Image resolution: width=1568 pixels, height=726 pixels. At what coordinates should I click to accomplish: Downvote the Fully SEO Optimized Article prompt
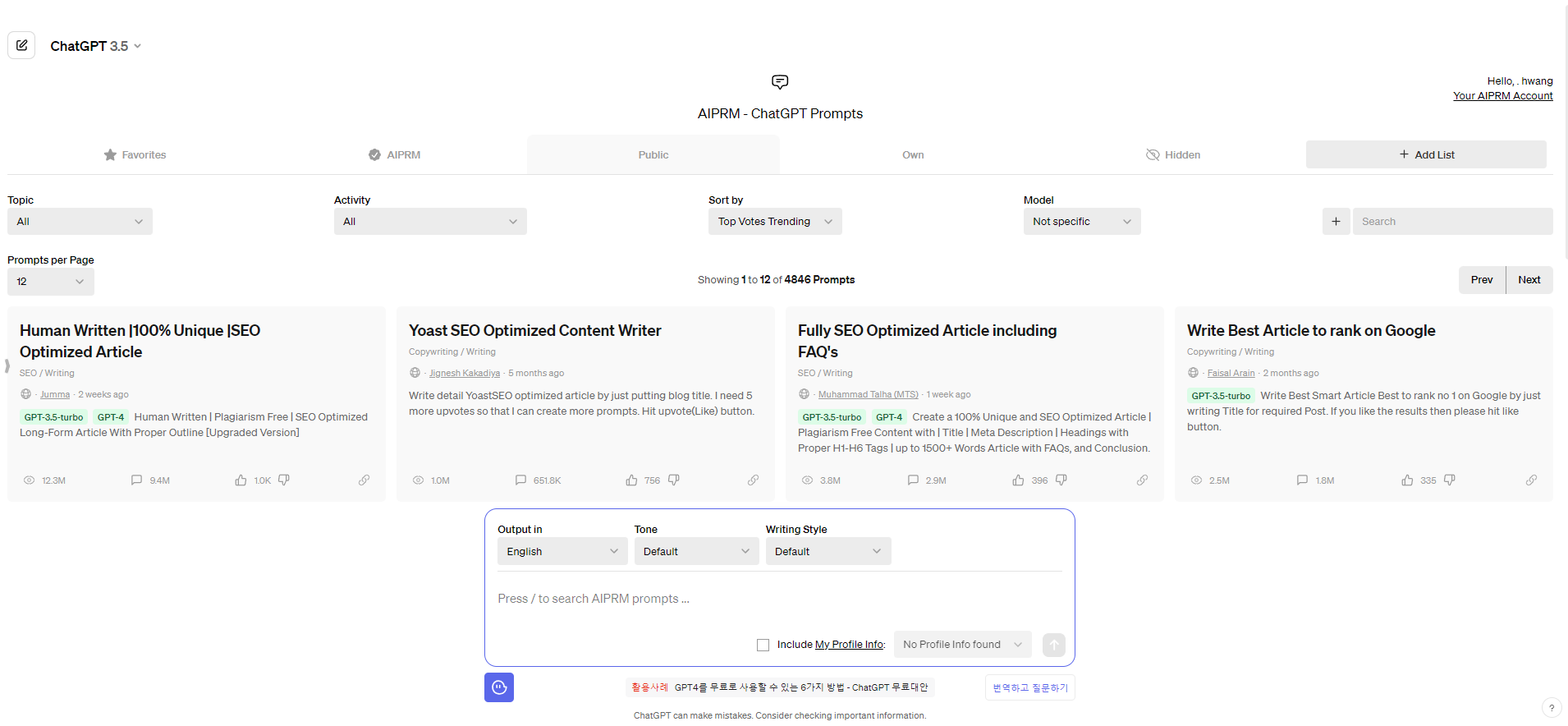tap(1061, 480)
